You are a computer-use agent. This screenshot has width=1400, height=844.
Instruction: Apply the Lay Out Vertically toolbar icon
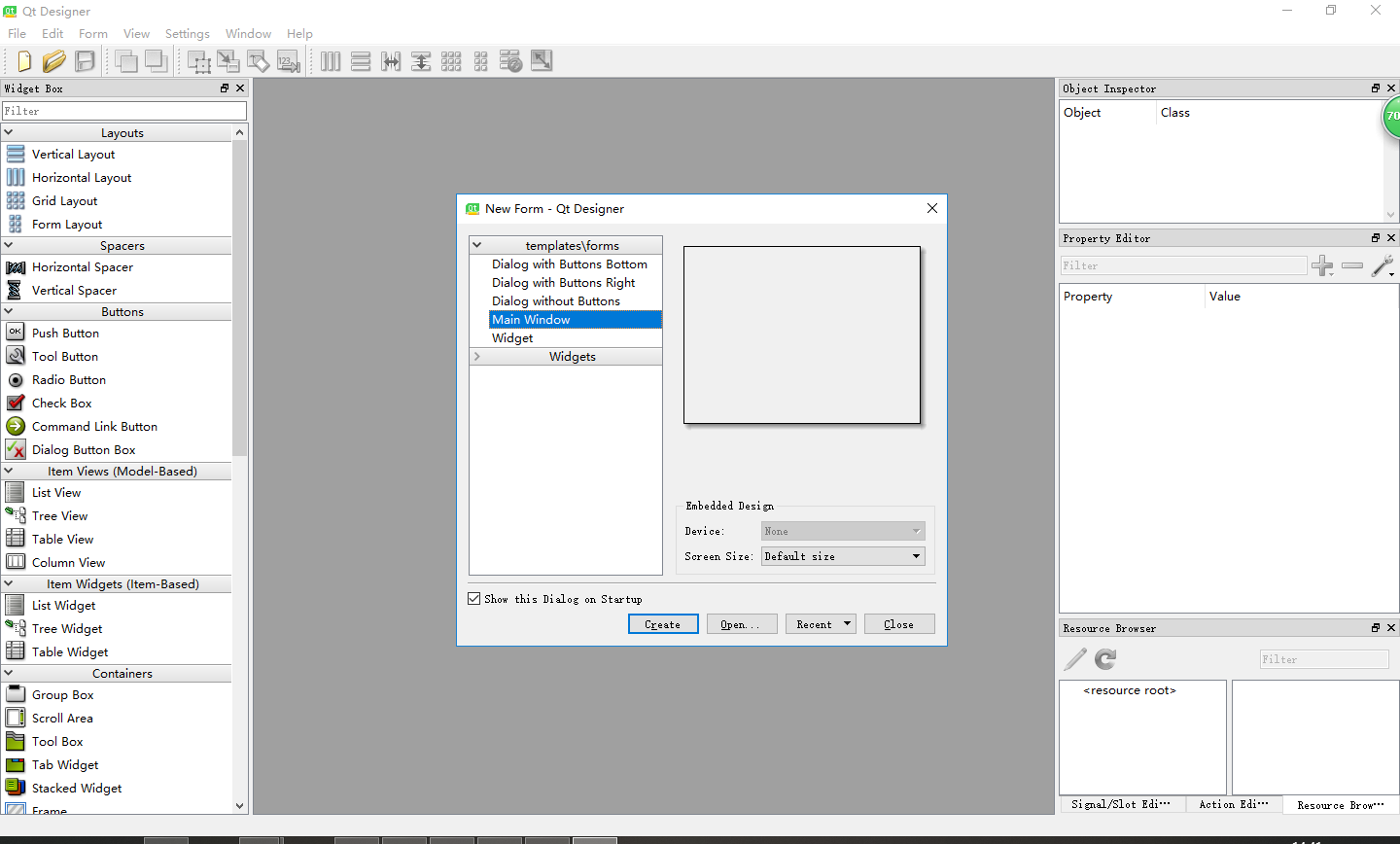pyautogui.click(x=361, y=60)
